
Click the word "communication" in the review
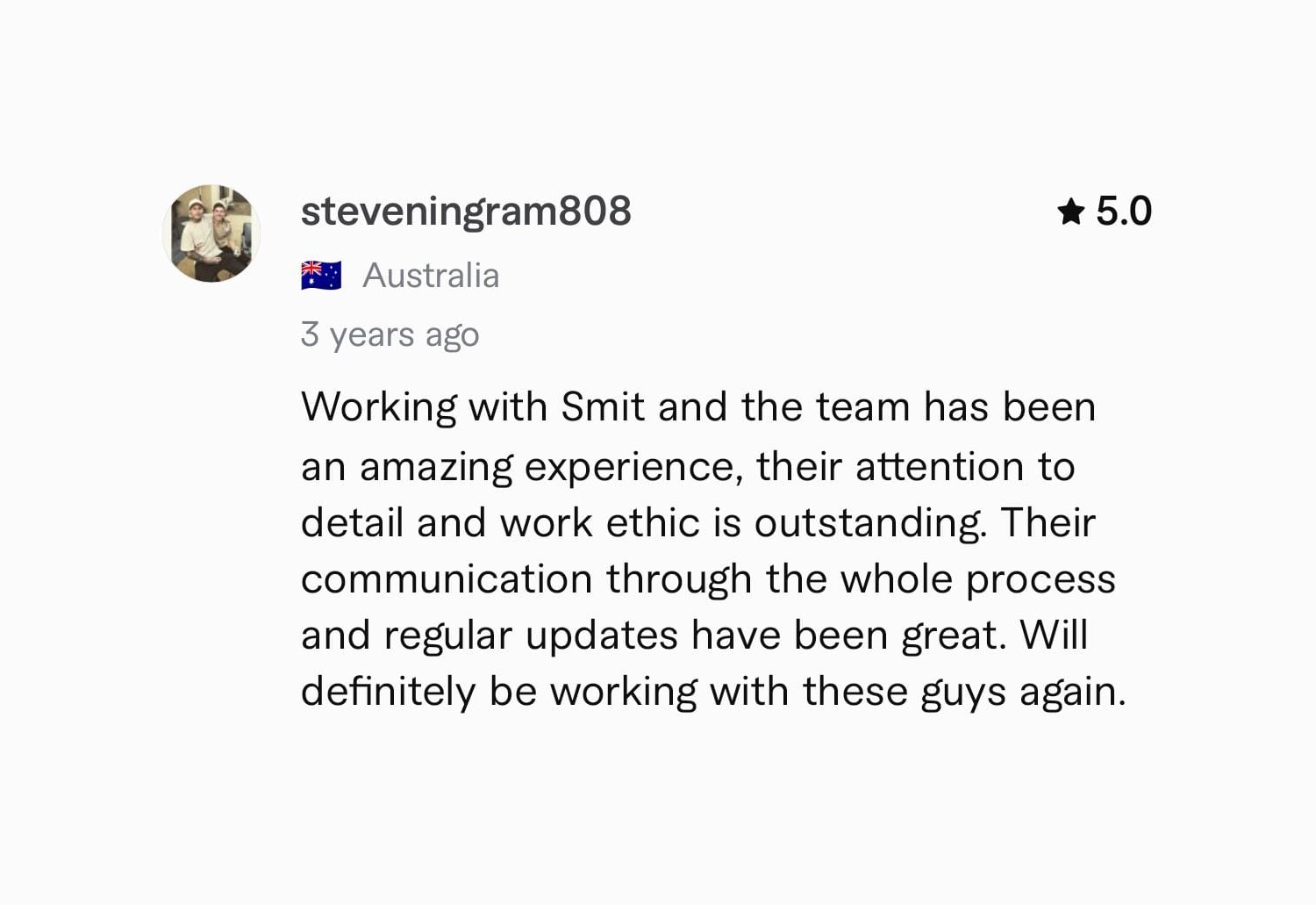coord(447,579)
